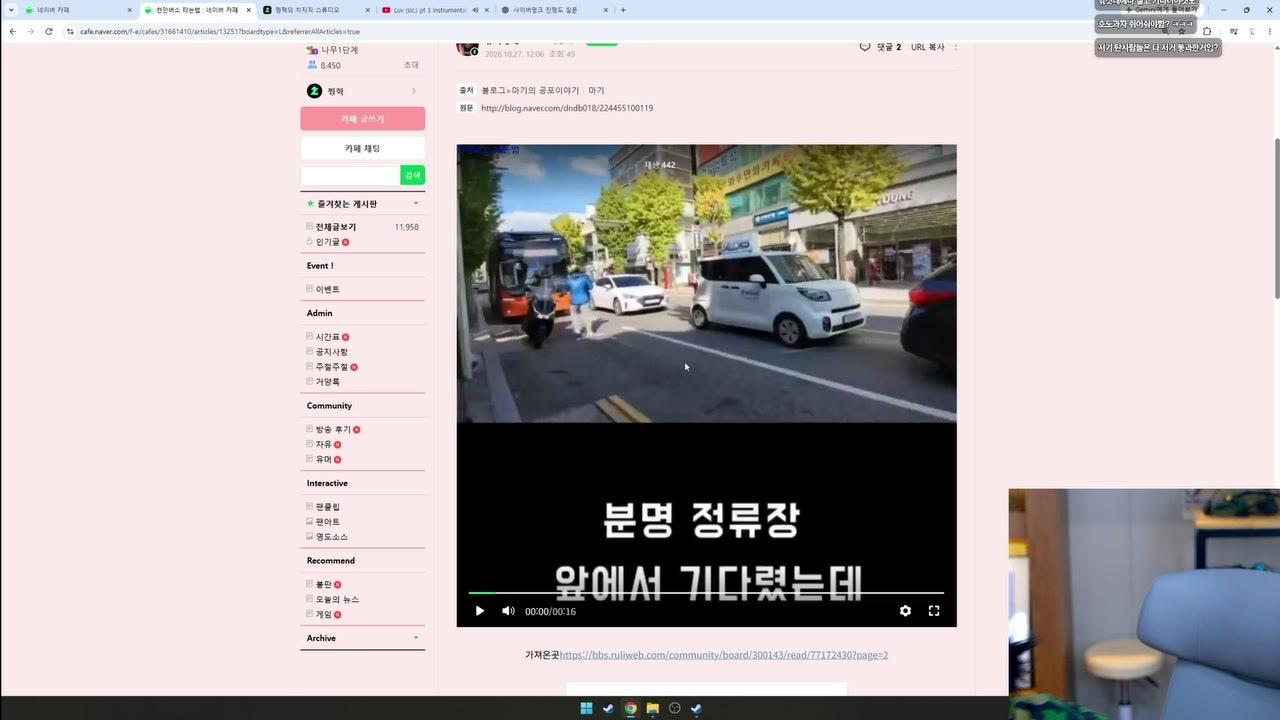This screenshot has height=720, width=1280.
Task: Click the 마기 category label
Action: pyautogui.click(x=596, y=90)
